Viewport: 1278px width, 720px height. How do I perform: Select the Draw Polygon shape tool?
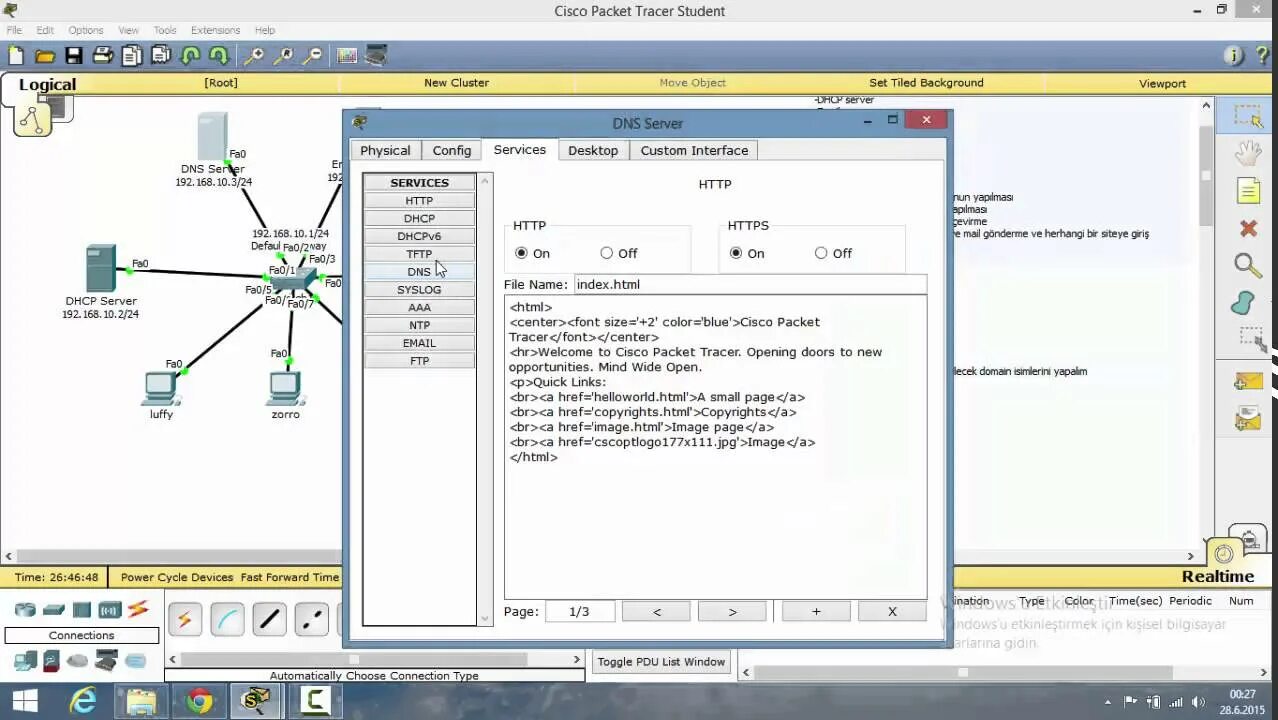pyautogui.click(x=1243, y=302)
